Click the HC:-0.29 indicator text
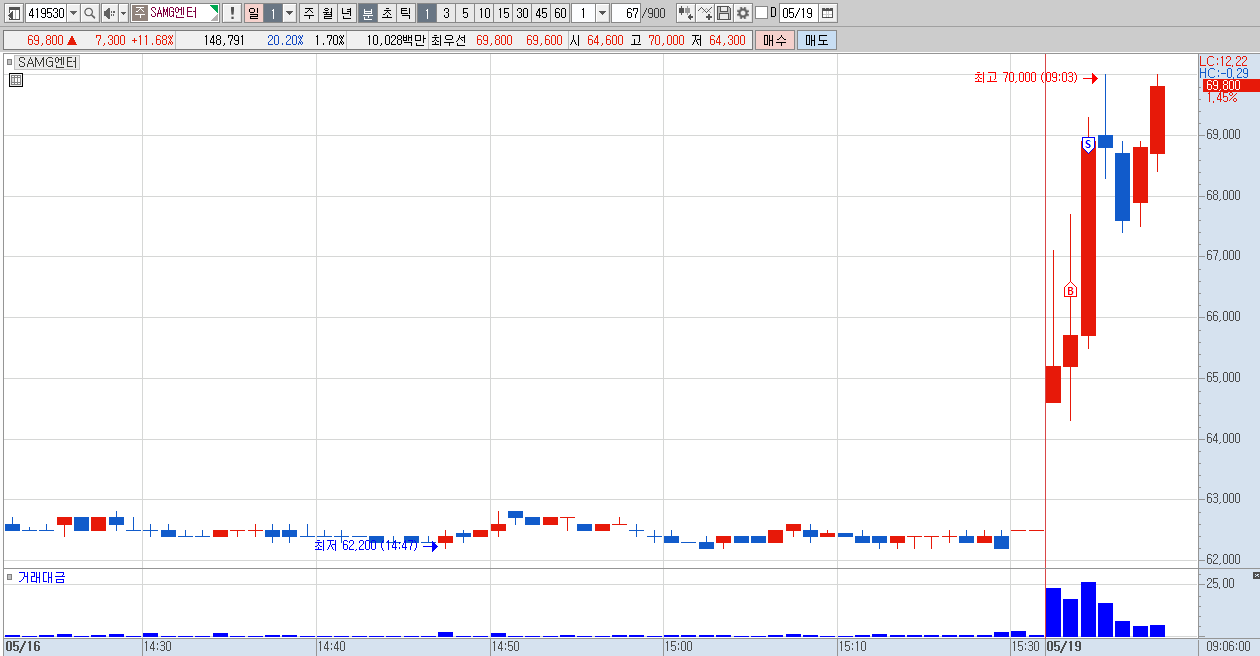The image size is (1260, 656). pos(1224,73)
